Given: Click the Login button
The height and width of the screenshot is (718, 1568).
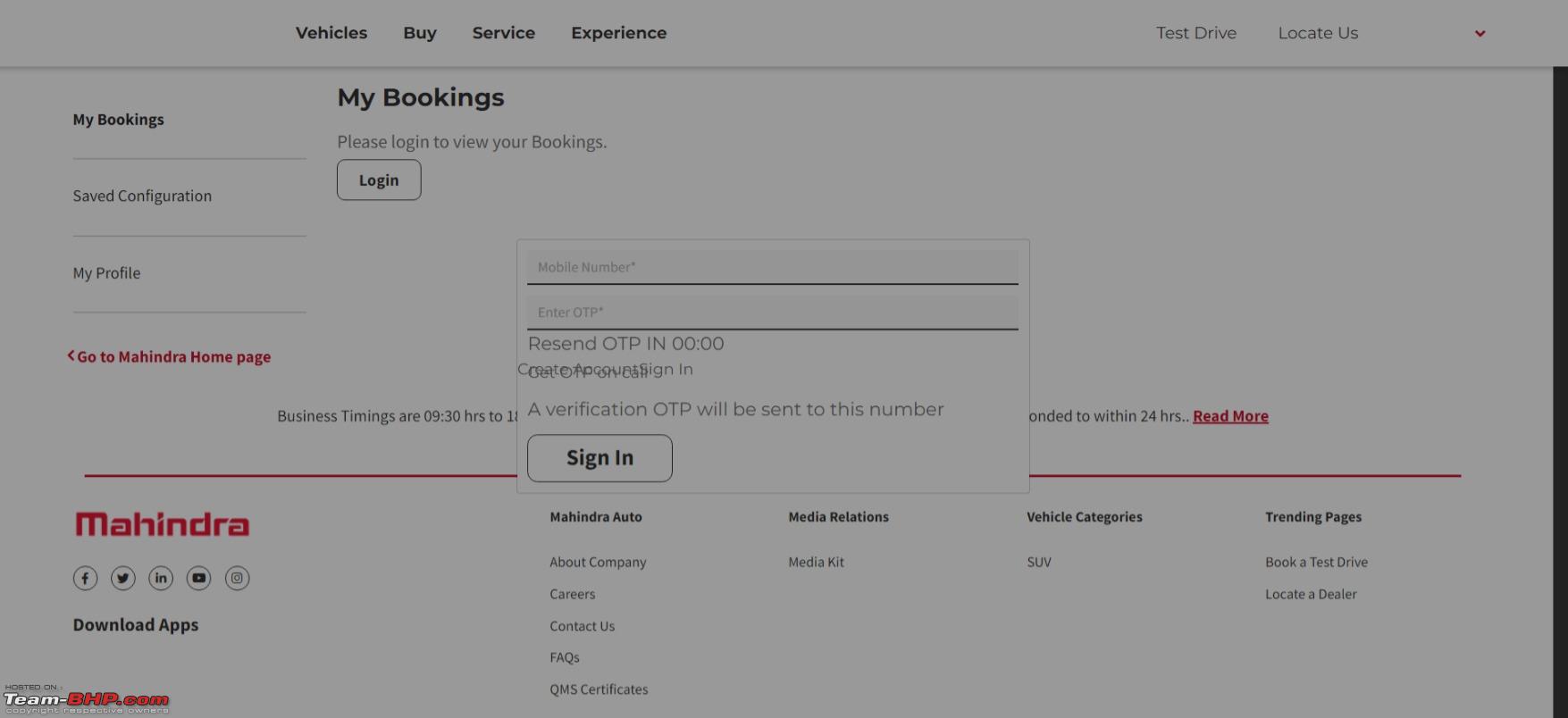Looking at the screenshot, I should point(379,179).
